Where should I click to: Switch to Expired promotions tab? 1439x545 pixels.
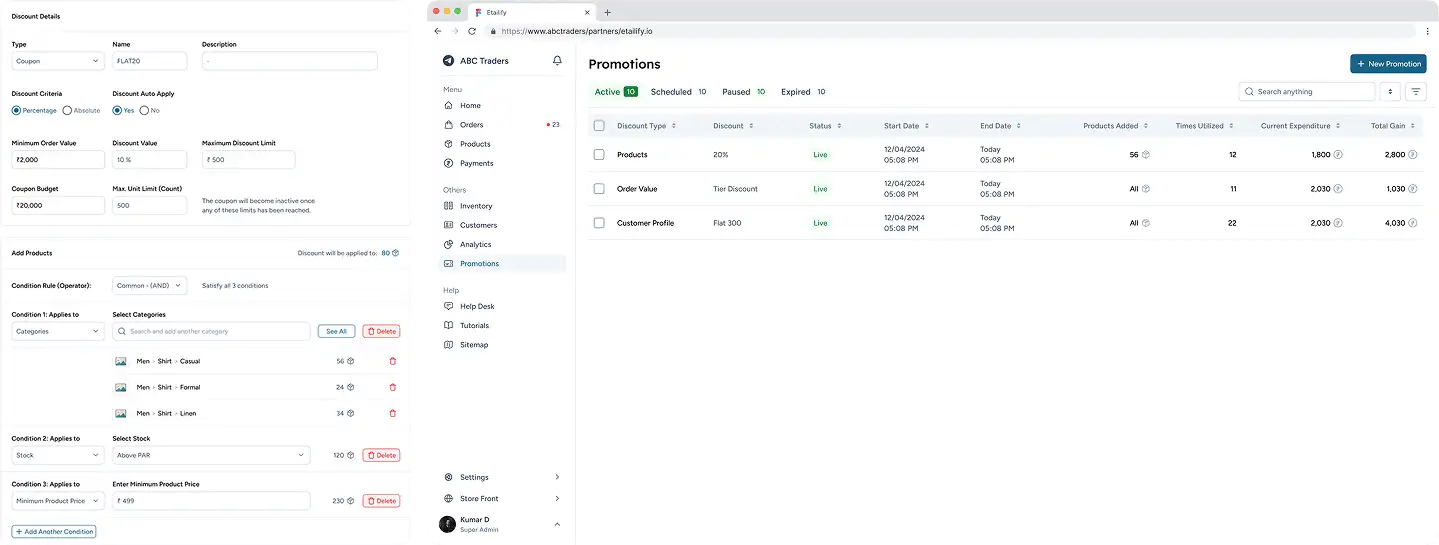(x=803, y=92)
